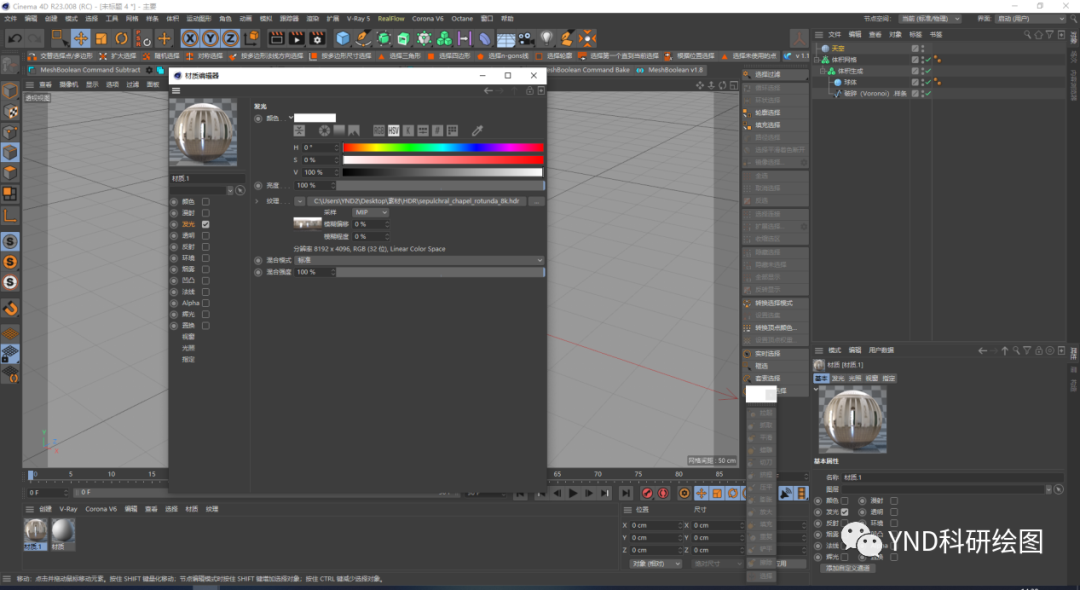Screen dimensions: 1080x590
Task: Uncheck 发光 channel checkbox in material editor
Action: (205, 224)
